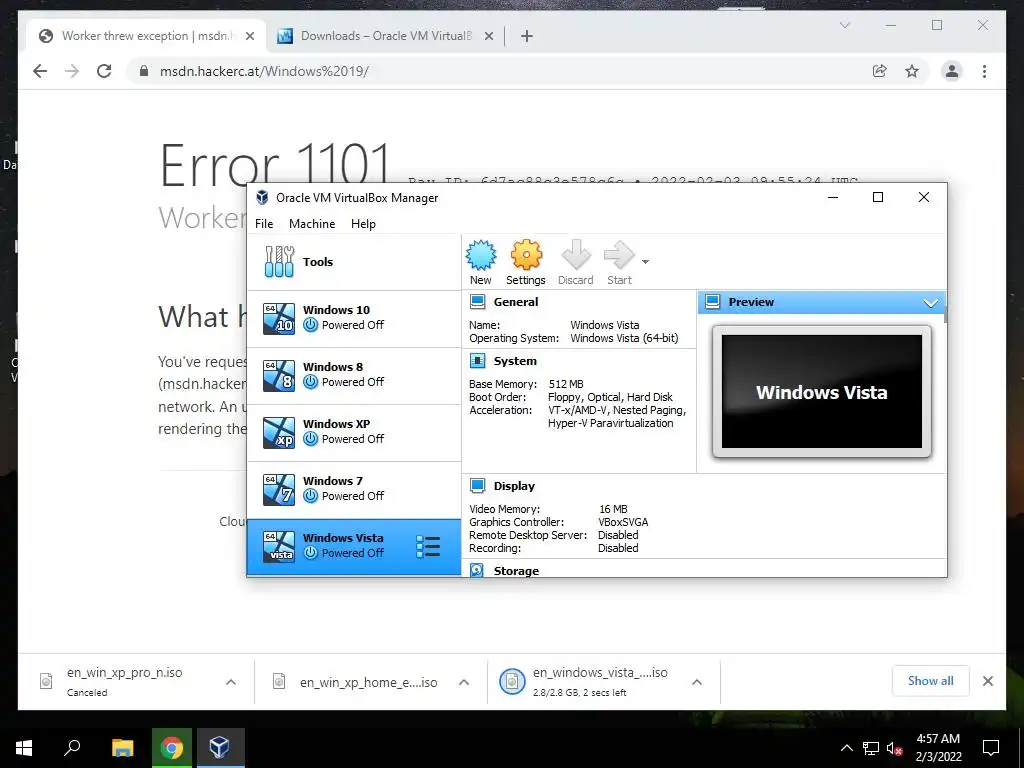The width and height of the screenshot is (1024, 768).
Task: Open the Windows Vista machine tools menu icon
Action: point(428,547)
